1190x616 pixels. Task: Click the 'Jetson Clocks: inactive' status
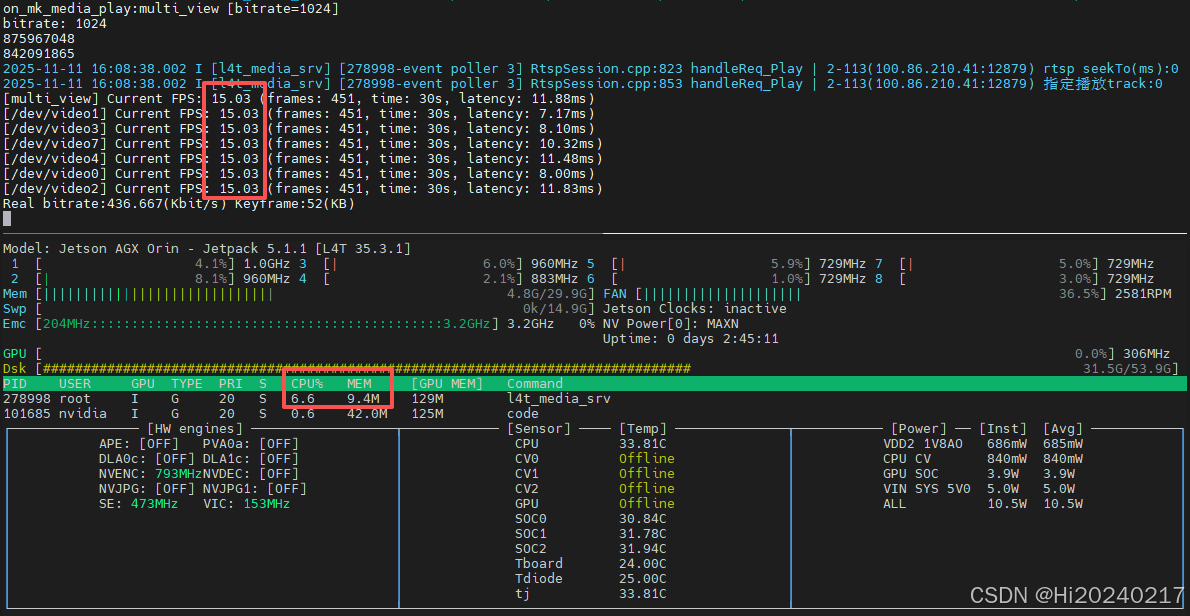coord(694,309)
